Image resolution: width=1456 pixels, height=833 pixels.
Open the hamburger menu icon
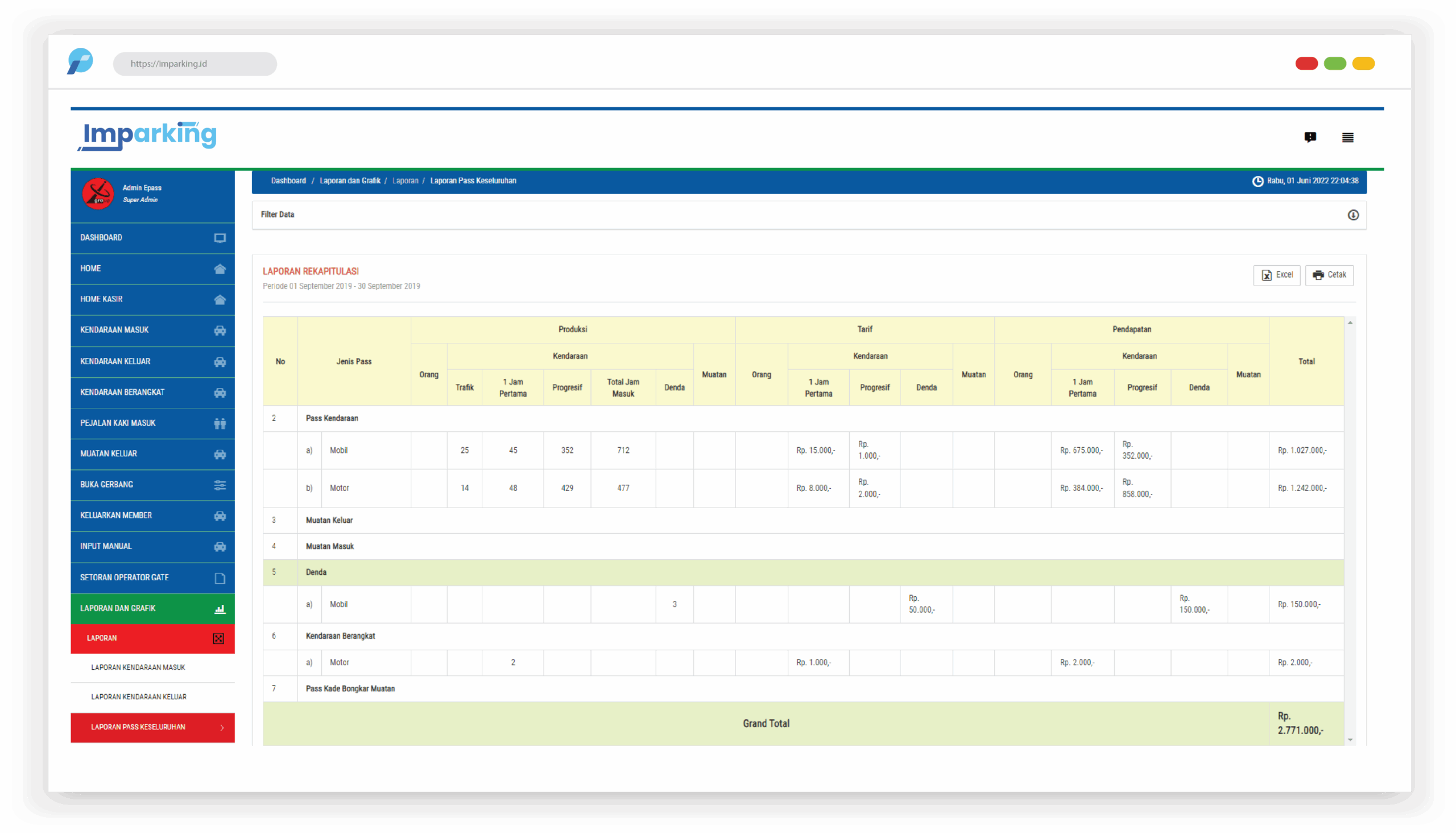(x=1347, y=137)
